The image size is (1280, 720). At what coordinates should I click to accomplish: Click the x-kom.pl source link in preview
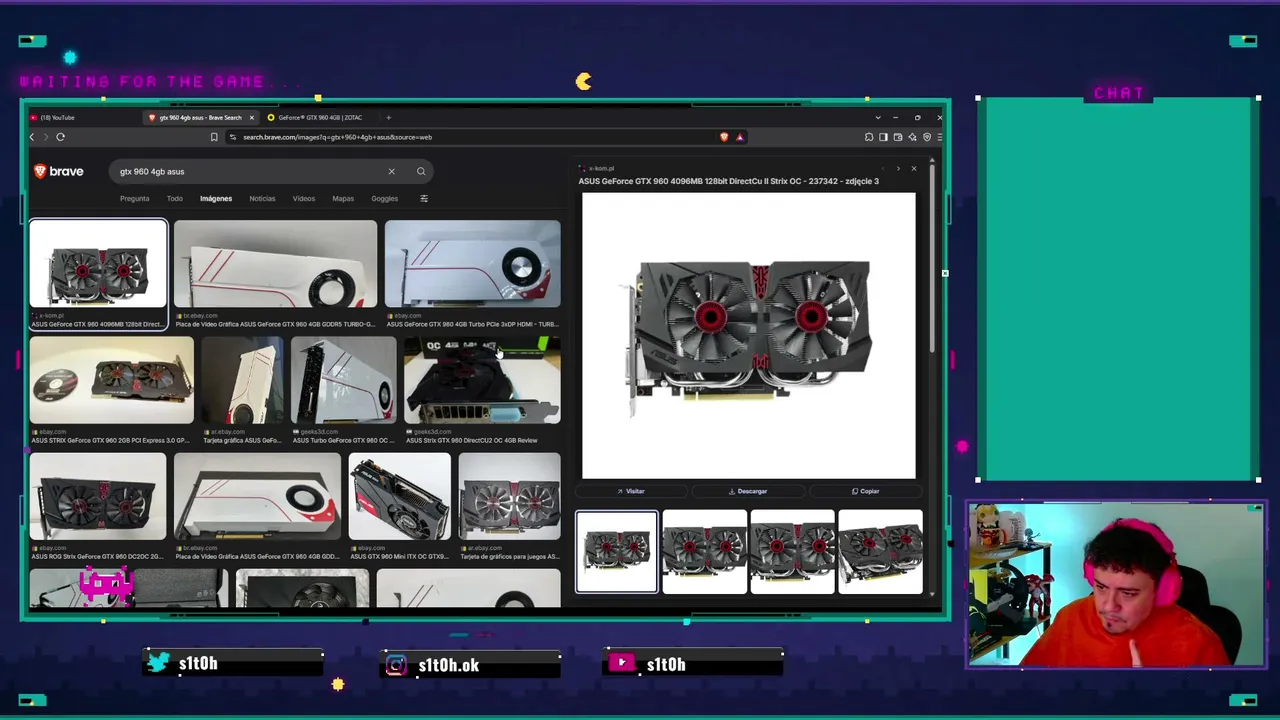pos(597,169)
